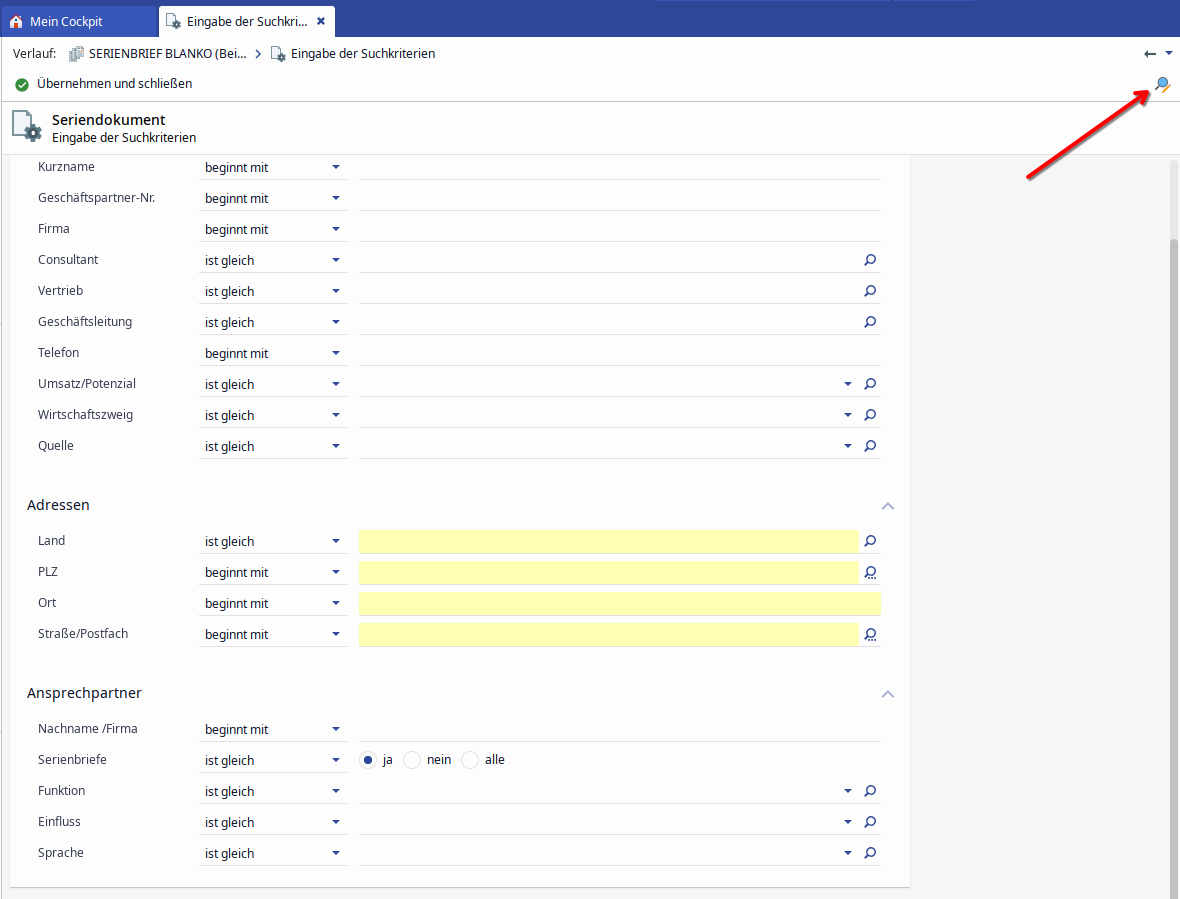
Task: Select the 'ja' option for Serienbriefe
Action: point(368,760)
